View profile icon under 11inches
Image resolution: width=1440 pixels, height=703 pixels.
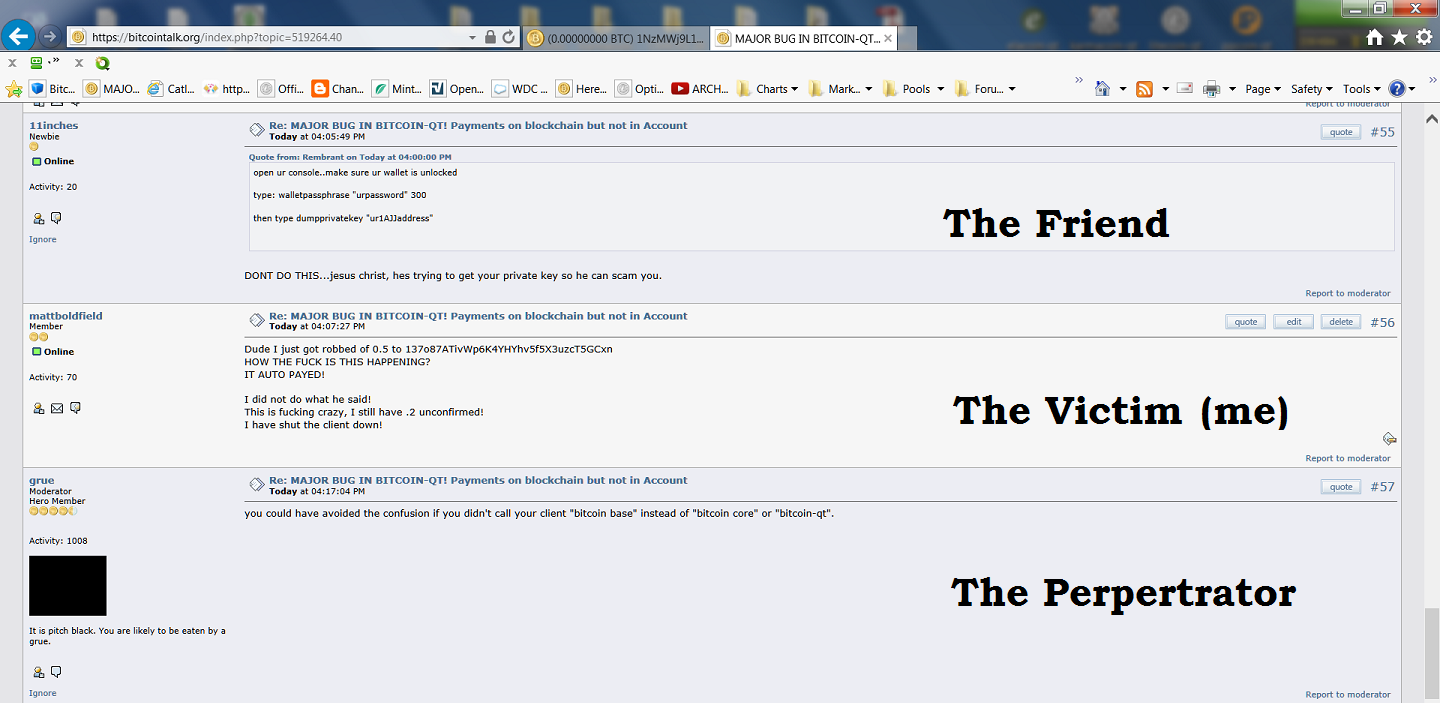(39, 218)
